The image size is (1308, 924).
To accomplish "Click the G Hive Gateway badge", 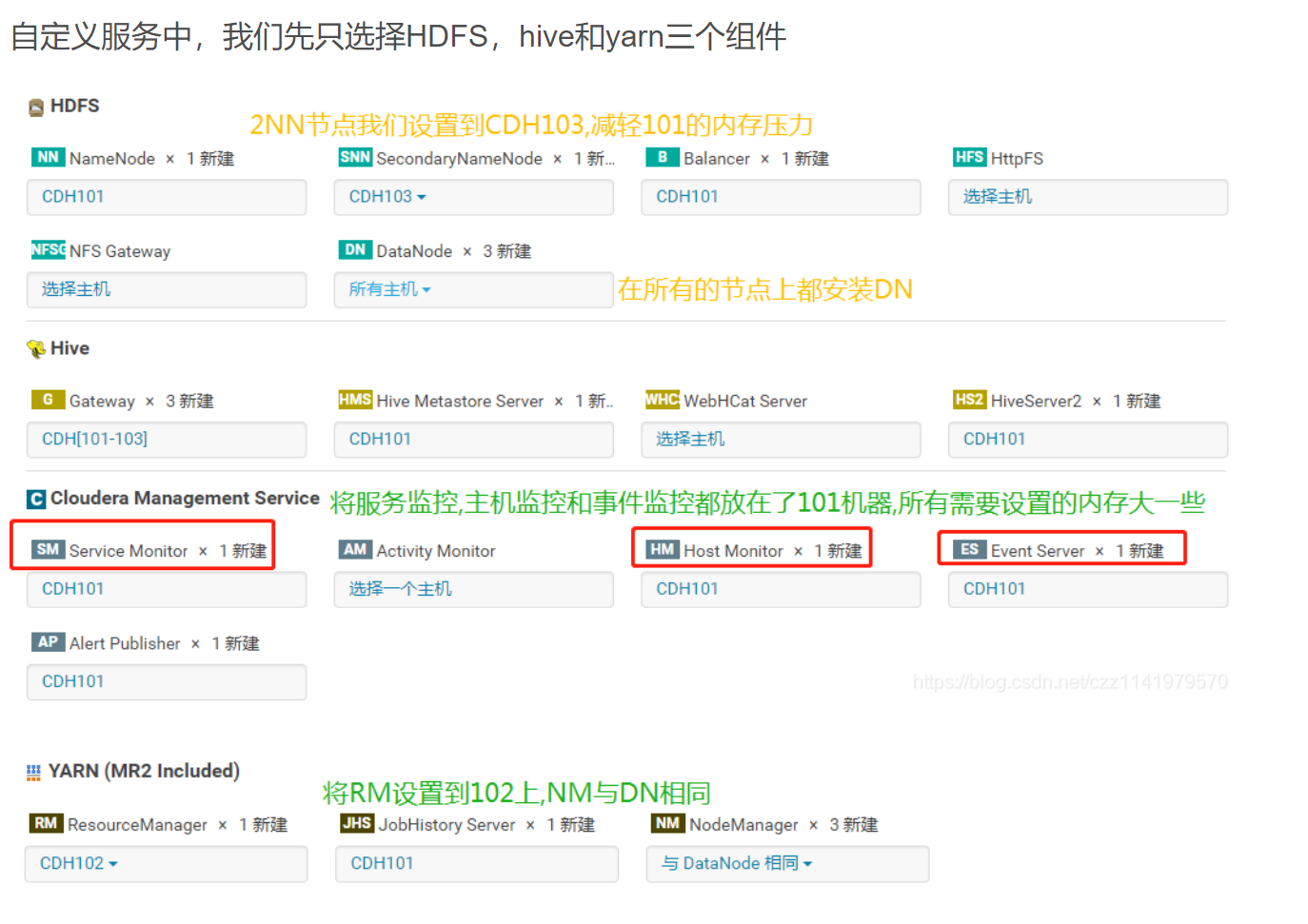I will click(48, 400).
